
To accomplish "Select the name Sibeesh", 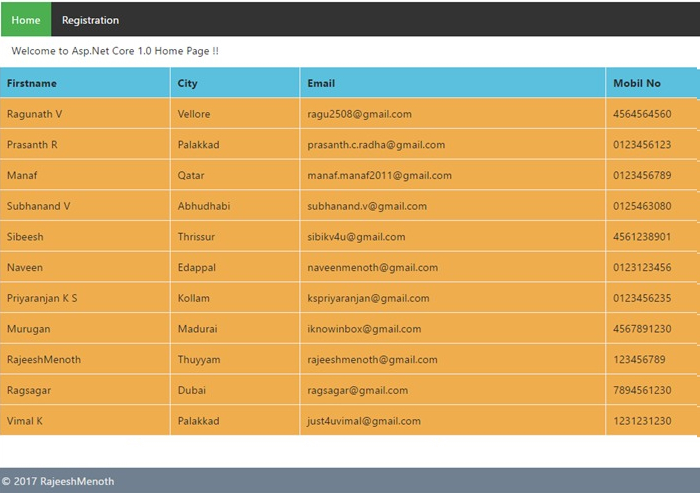I will (25, 237).
